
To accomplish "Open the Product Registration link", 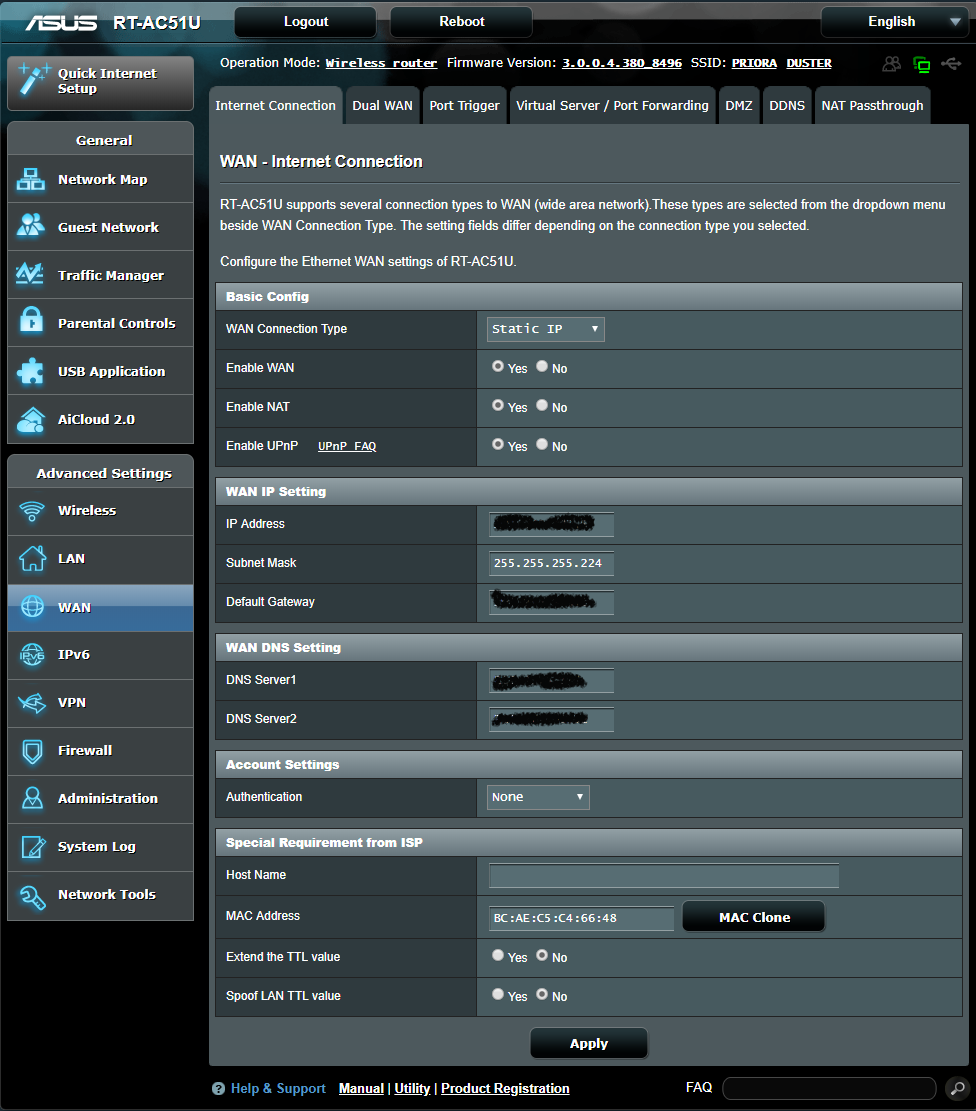I will click(x=505, y=1088).
